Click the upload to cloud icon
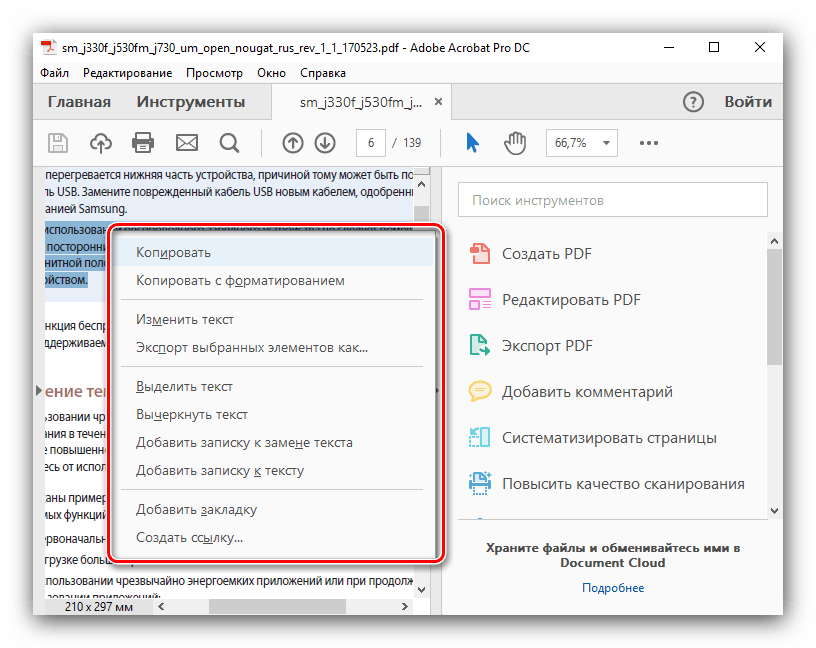816x648 pixels. pyautogui.click(x=101, y=143)
